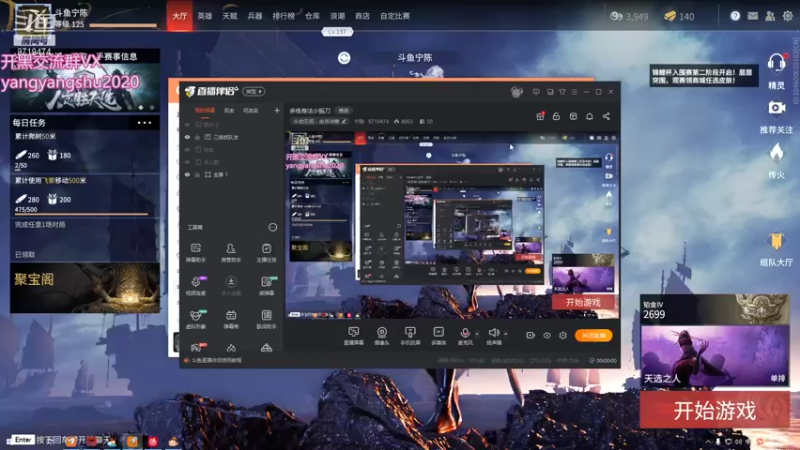Open the 弹幕助手 tool in the toolbox

pos(196,253)
